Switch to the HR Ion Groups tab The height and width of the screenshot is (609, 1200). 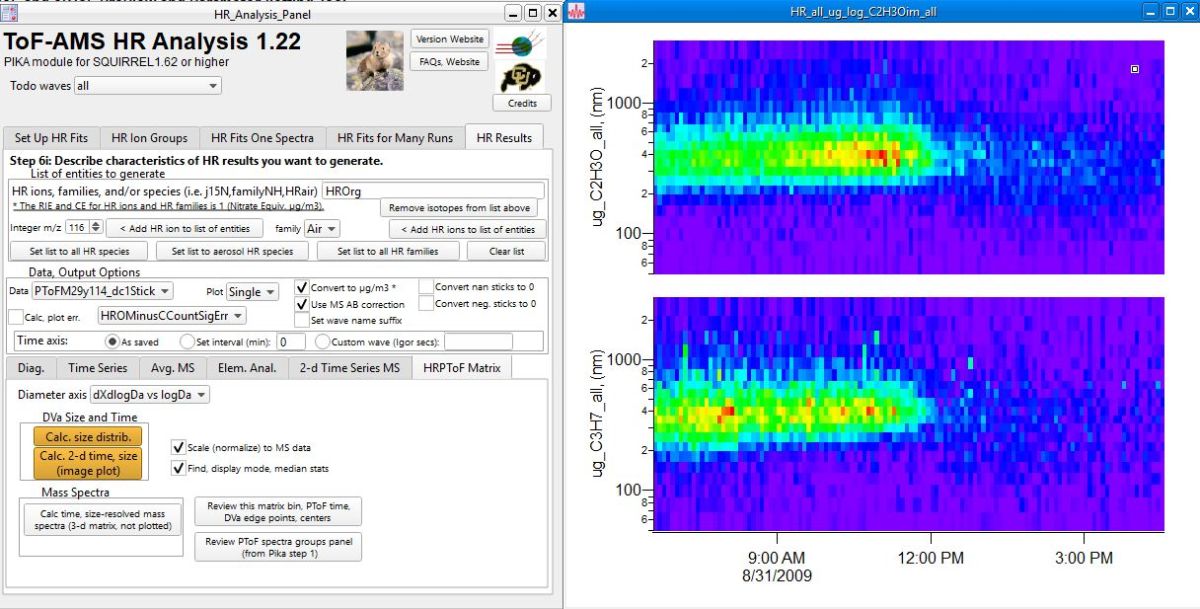click(149, 138)
